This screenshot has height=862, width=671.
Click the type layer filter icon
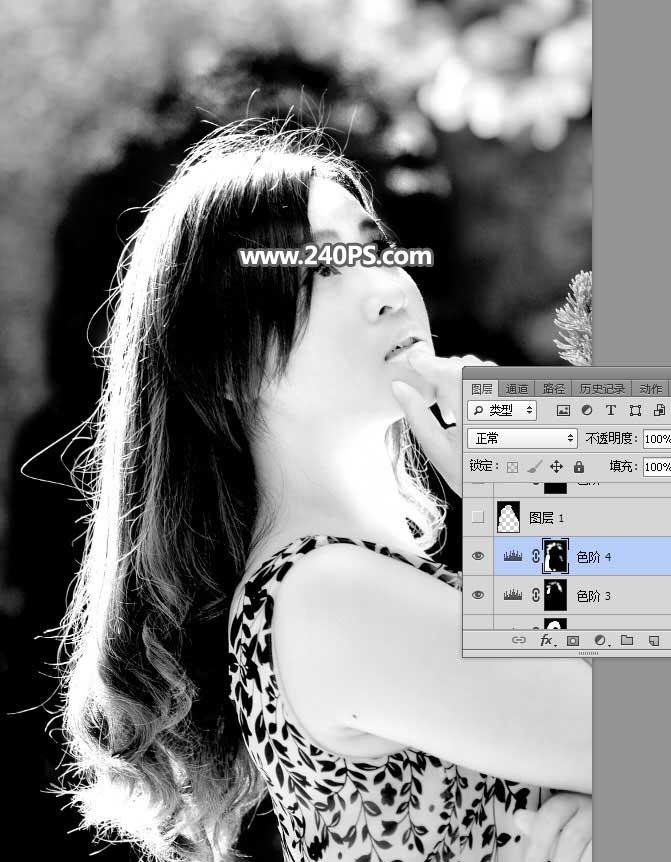point(611,410)
